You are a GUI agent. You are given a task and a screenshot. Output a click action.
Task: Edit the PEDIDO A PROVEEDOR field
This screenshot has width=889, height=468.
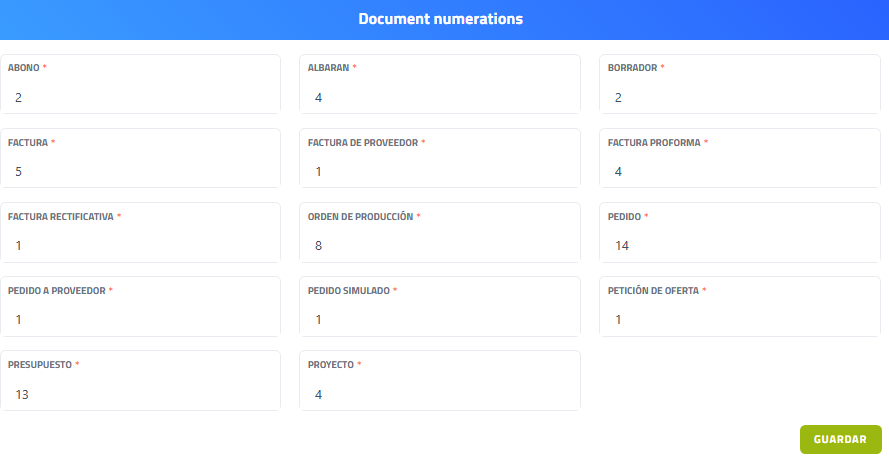click(140, 319)
